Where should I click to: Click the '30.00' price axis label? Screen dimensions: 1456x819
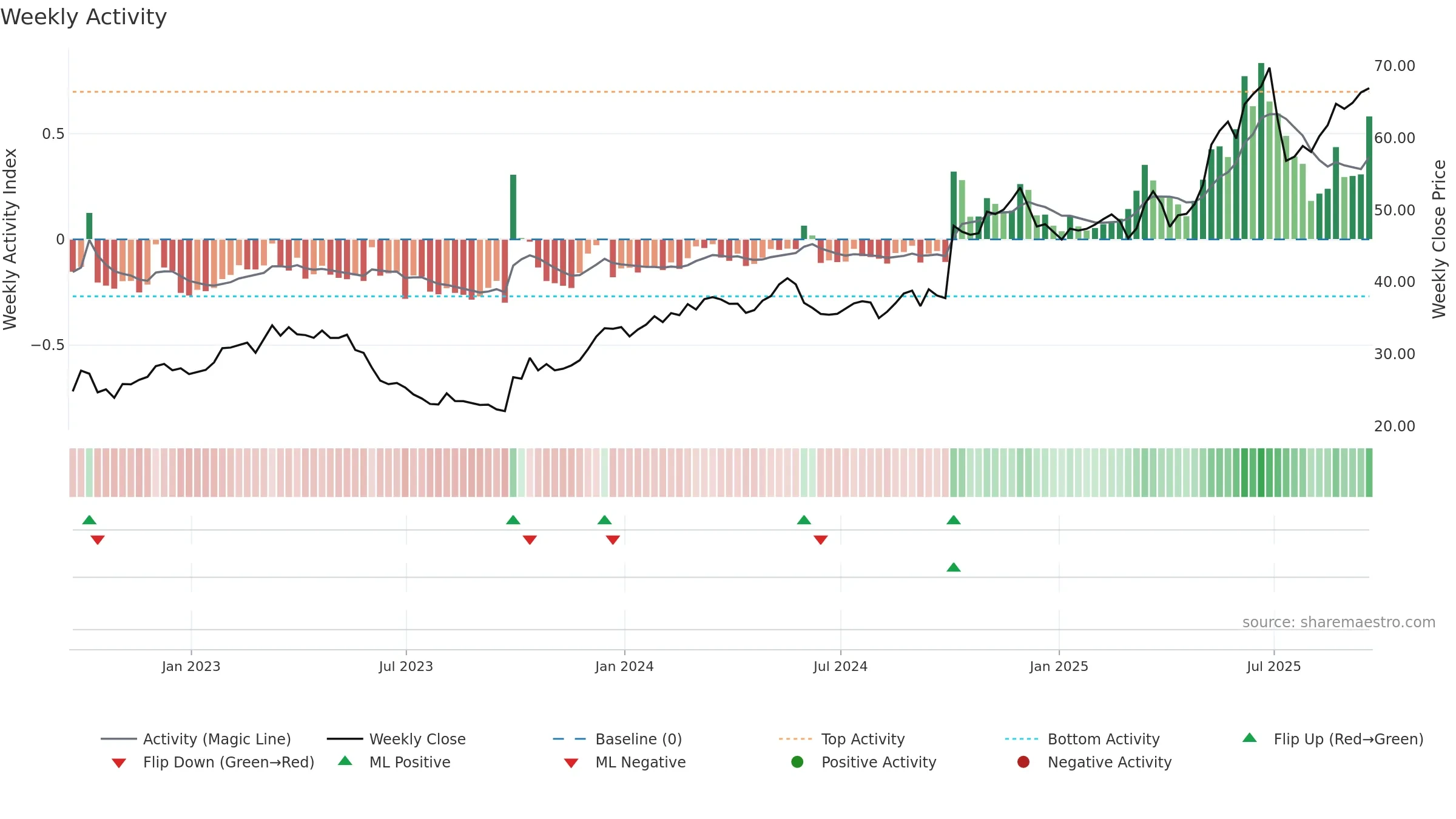pos(1395,354)
